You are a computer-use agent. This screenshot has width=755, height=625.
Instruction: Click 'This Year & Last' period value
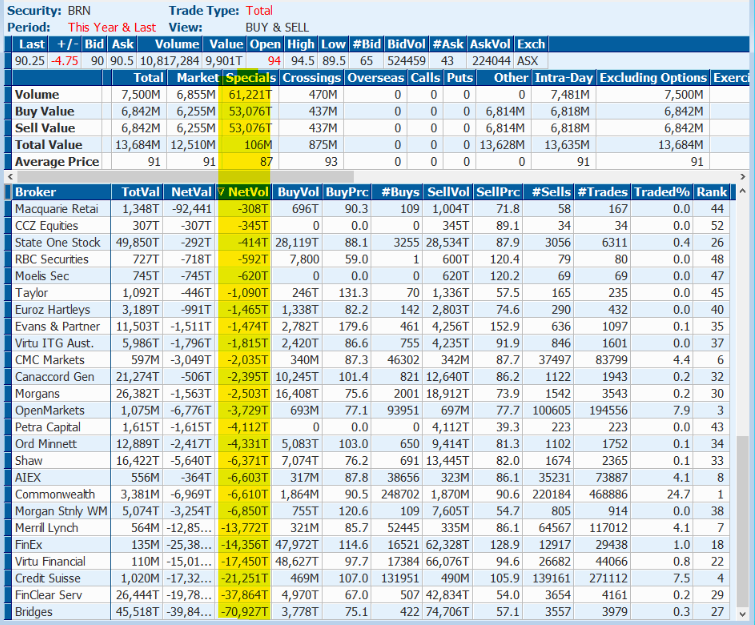tap(111, 27)
